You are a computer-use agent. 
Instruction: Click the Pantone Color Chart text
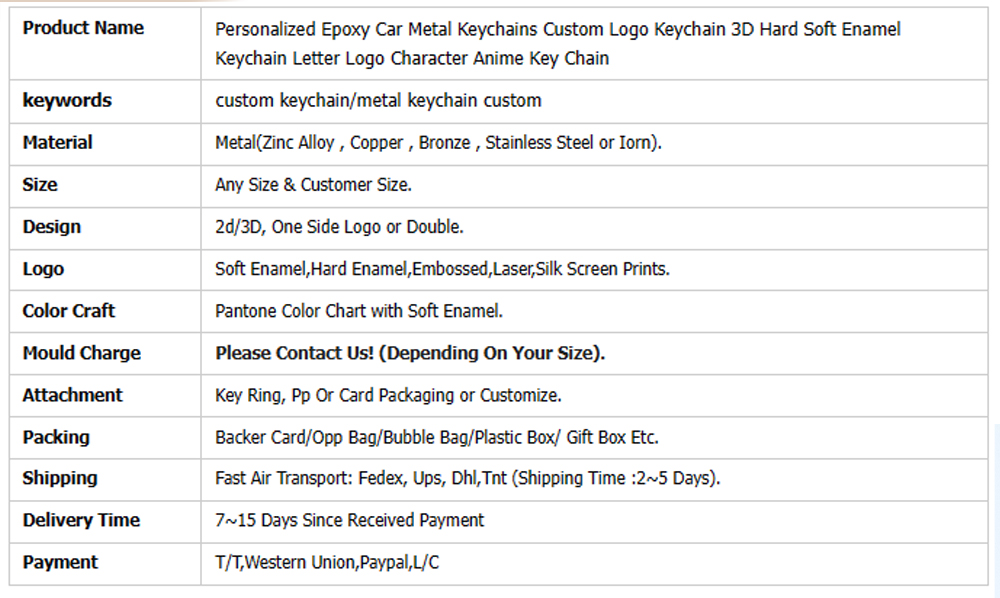point(358,311)
